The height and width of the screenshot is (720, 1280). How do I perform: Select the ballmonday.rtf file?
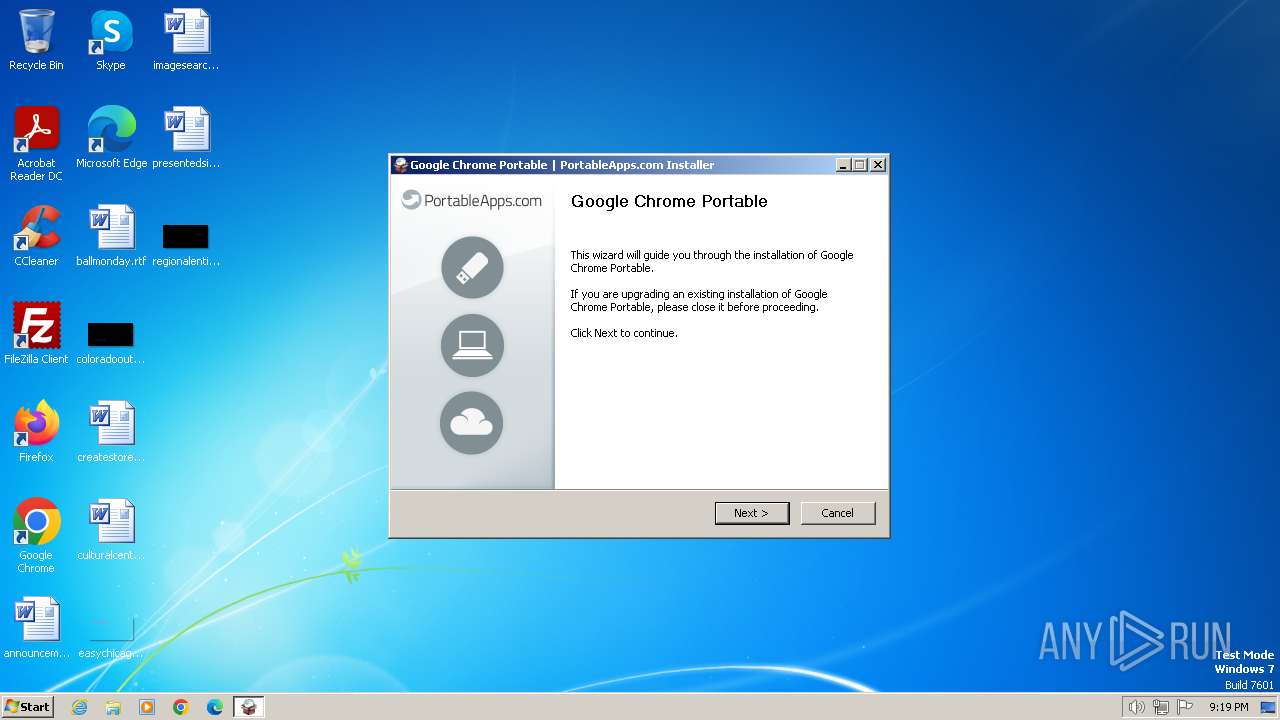point(111,236)
